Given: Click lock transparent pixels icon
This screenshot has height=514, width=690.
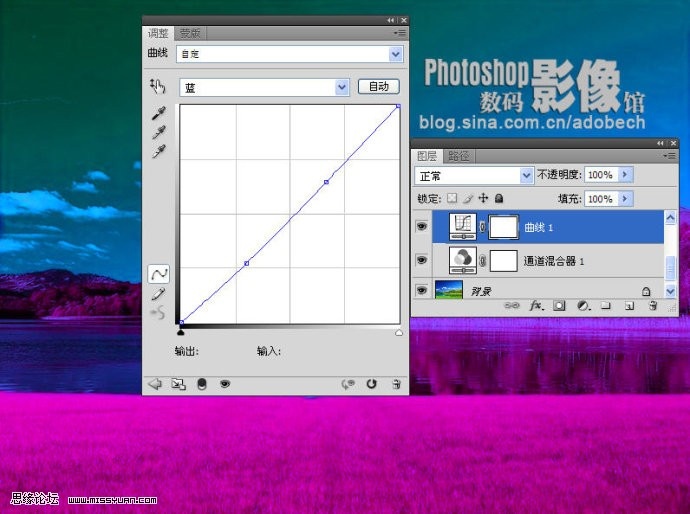Looking at the screenshot, I should click(x=452, y=198).
